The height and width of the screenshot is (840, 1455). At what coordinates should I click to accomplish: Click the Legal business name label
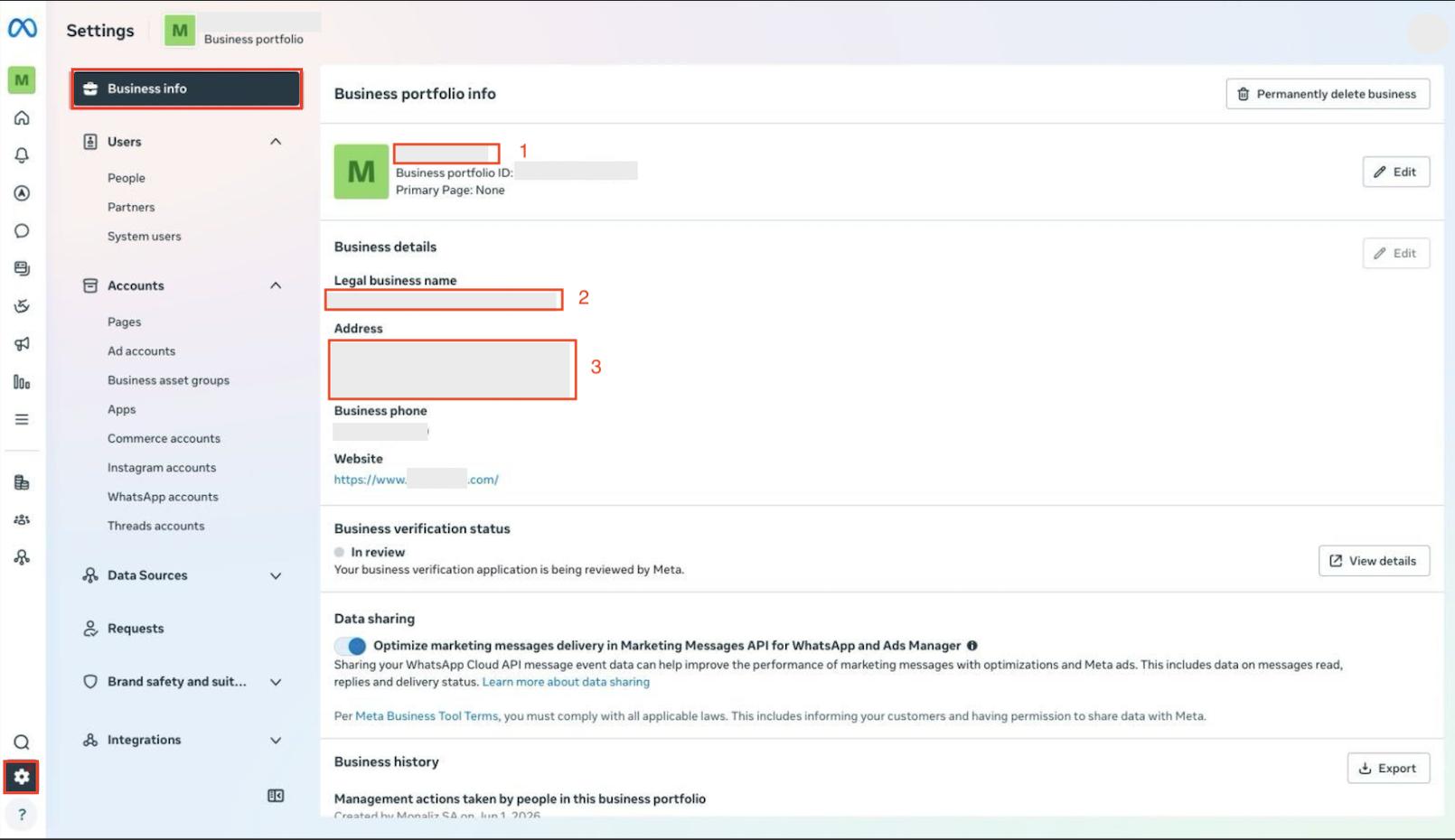click(396, 281)
